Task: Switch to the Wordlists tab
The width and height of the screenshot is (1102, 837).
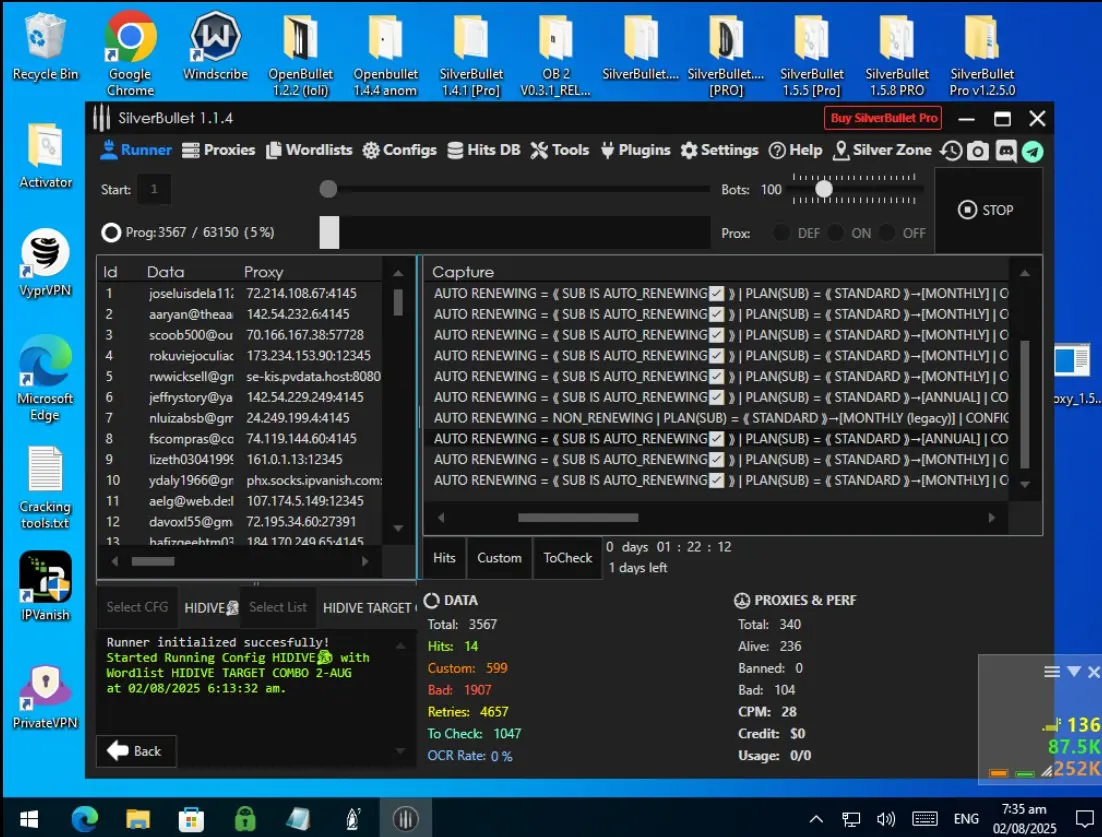Action: 309,150
